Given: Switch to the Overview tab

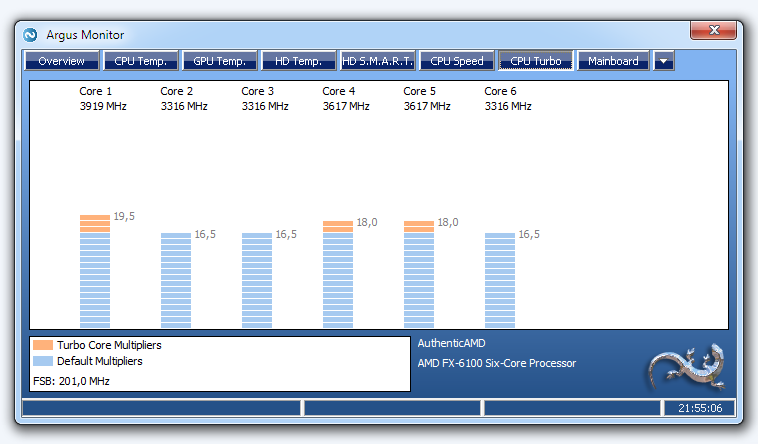Looking at the screenshot, I should (61, 61).
